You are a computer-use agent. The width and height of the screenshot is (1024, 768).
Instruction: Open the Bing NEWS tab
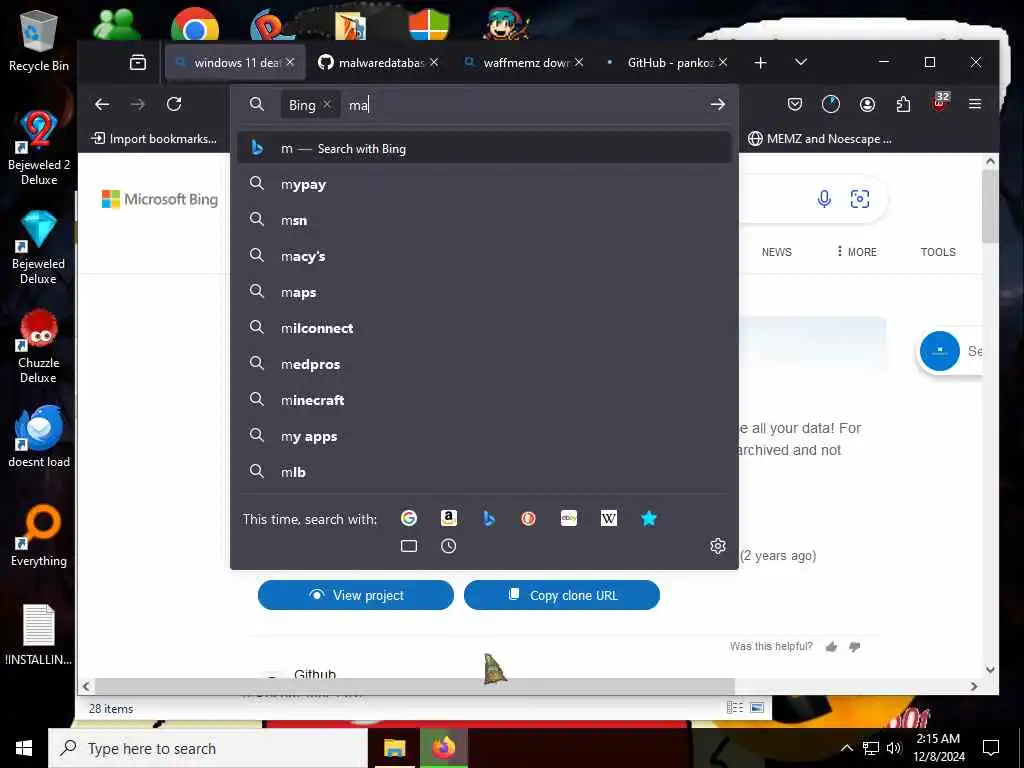coord(776,252)
